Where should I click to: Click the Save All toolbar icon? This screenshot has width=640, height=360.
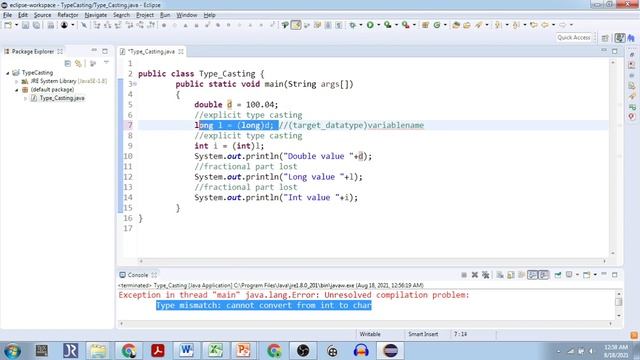(x=36, y=25)
